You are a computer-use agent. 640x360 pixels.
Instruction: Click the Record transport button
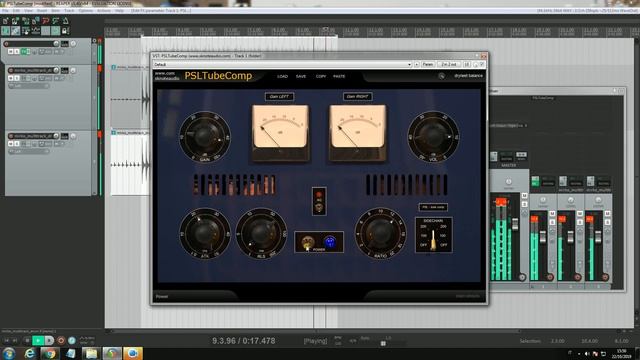pos(61,340)
